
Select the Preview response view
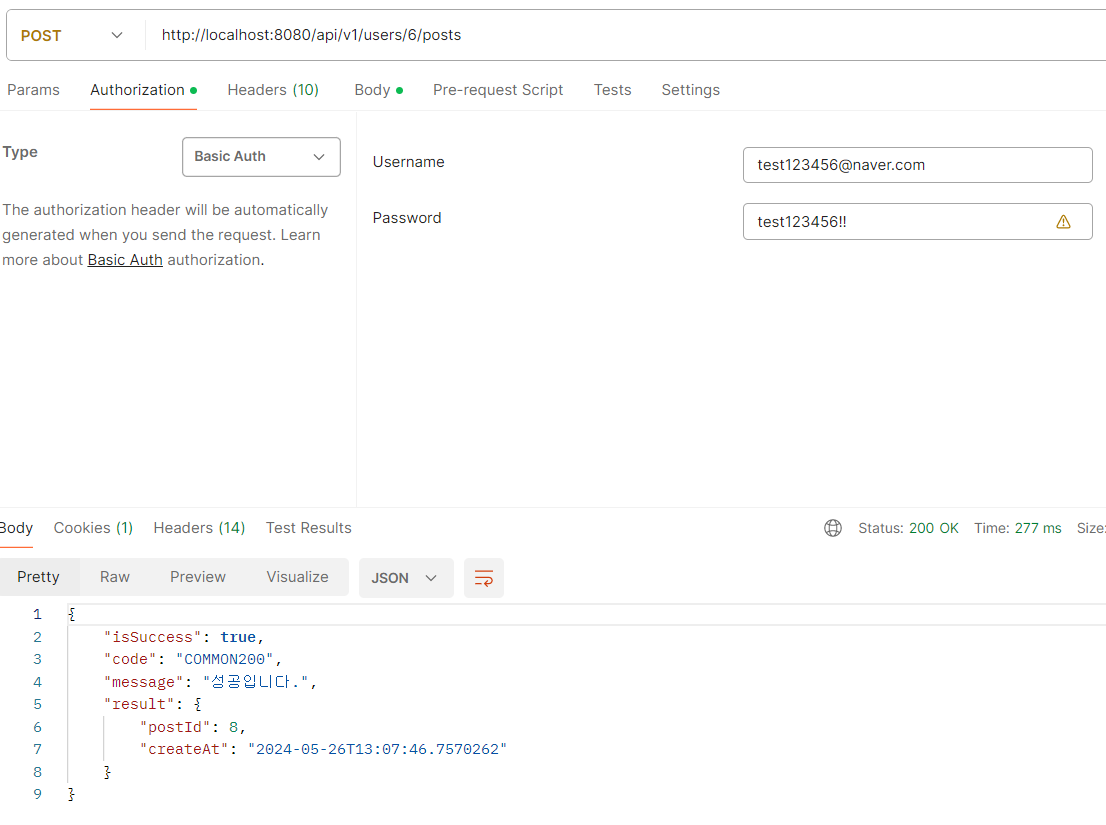(198, 578)
